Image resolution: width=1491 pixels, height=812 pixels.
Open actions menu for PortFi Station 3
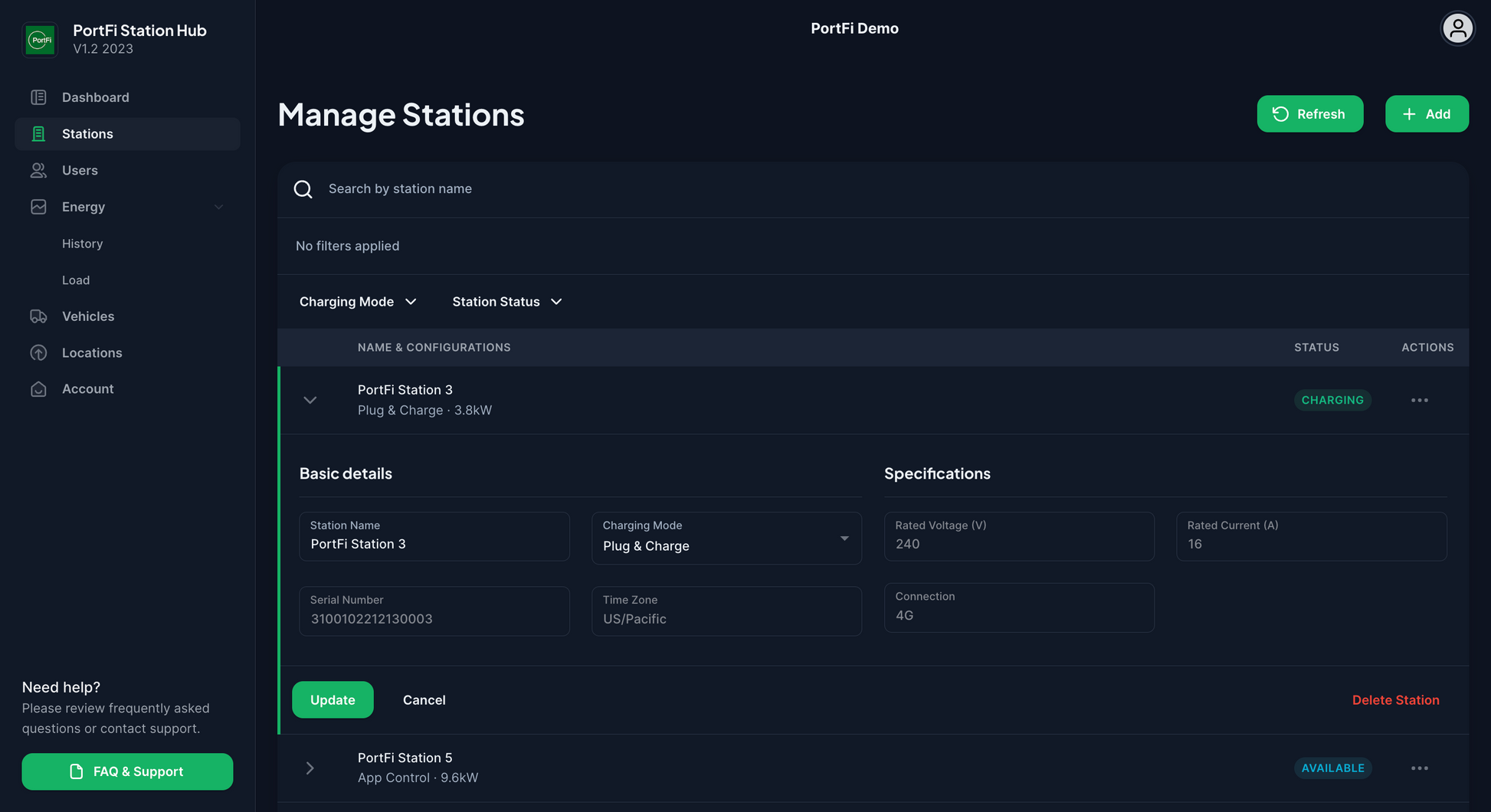pos(1419,400)
